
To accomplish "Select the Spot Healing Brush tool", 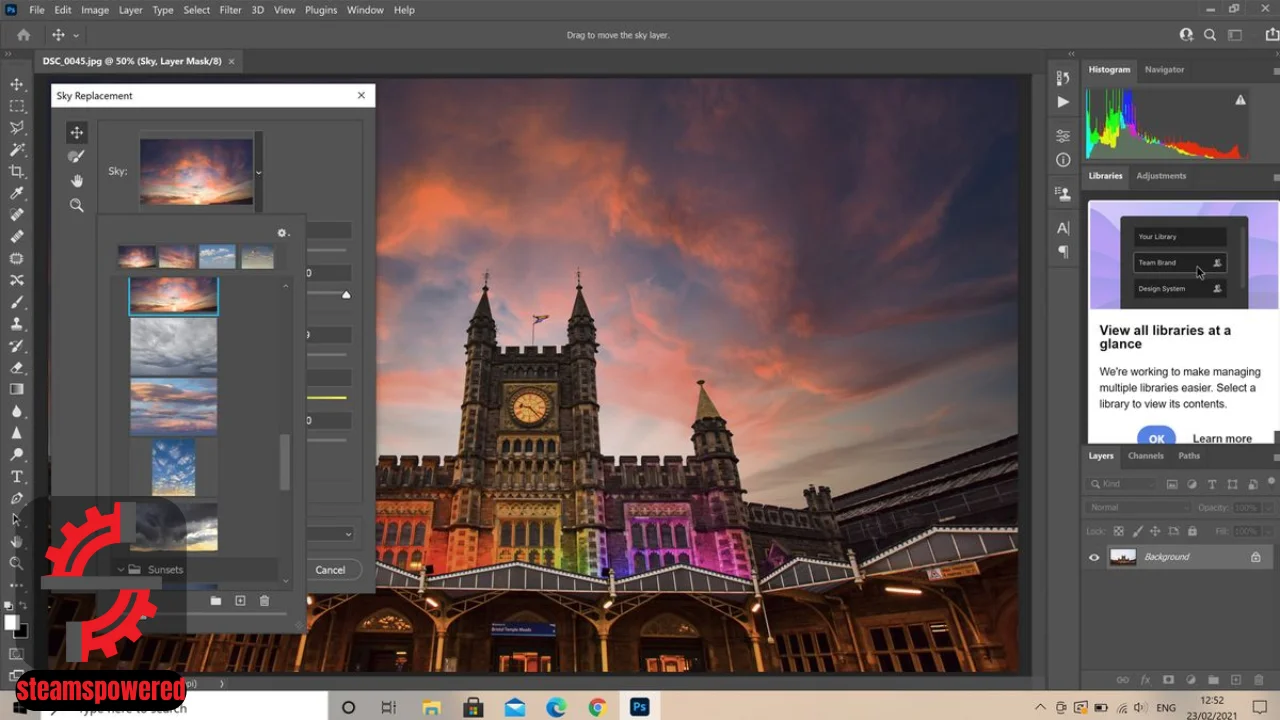I will [17, 215].
